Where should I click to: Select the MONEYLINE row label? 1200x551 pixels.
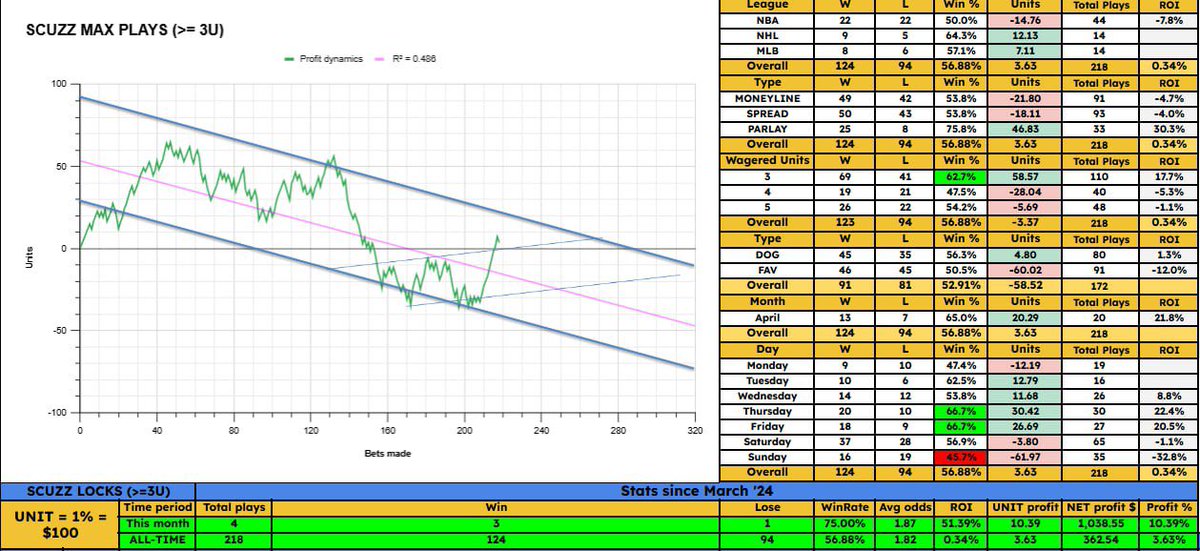(768, 99)
